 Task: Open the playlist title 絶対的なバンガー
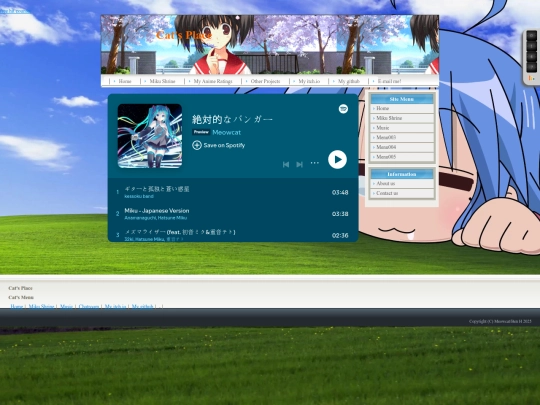(232, 120)
